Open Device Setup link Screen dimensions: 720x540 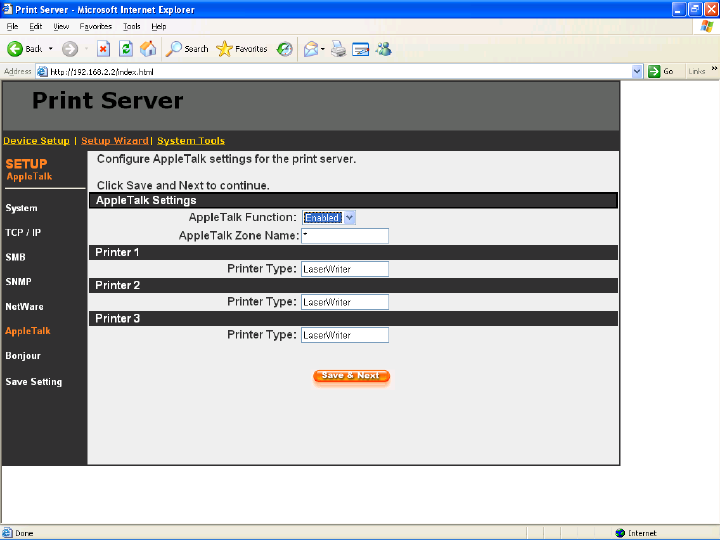click(x=36, y=141)
